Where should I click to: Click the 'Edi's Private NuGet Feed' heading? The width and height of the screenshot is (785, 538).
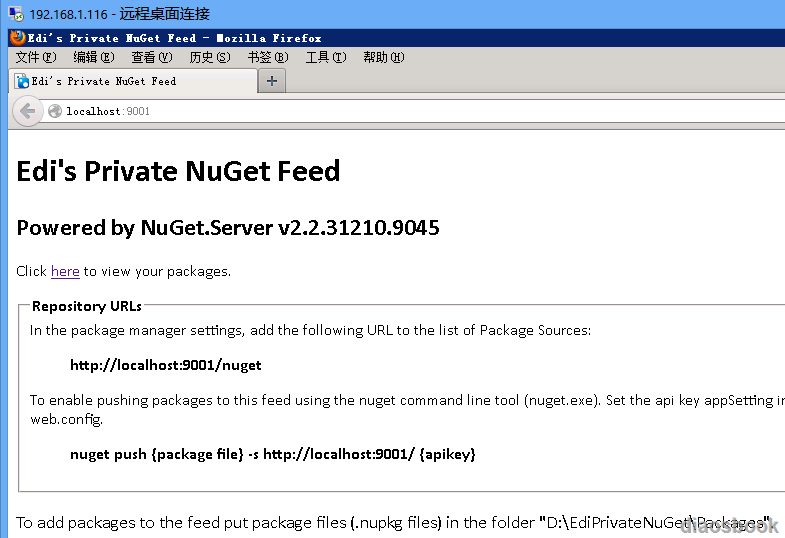178,171
